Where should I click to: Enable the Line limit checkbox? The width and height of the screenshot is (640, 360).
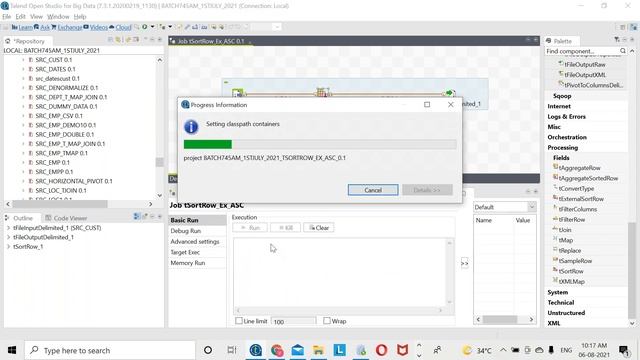coord(239,321)
